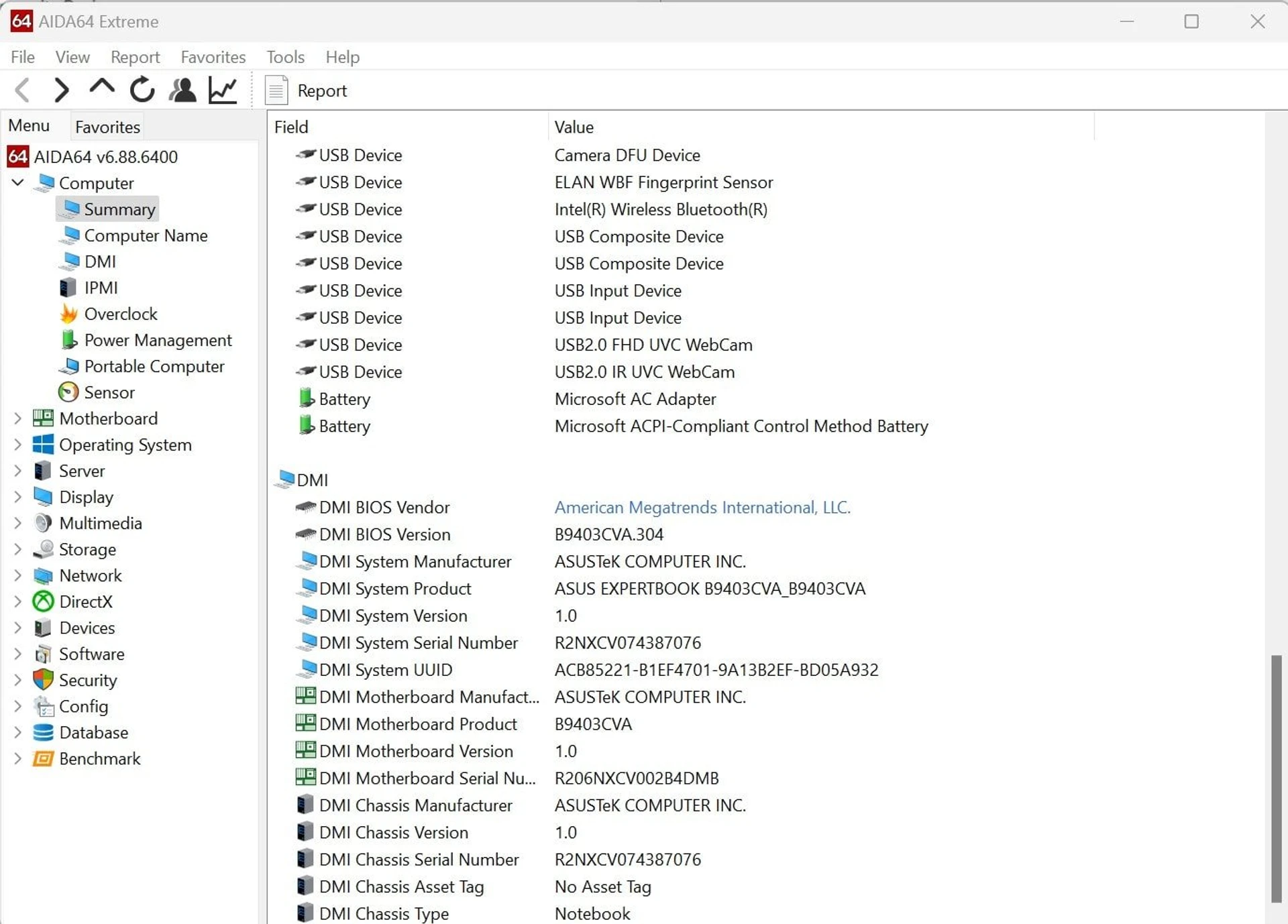The image size is (1288, 924).
Task: Expand the Display tree node
Action: pyautogui.click(x=17, y=497)
